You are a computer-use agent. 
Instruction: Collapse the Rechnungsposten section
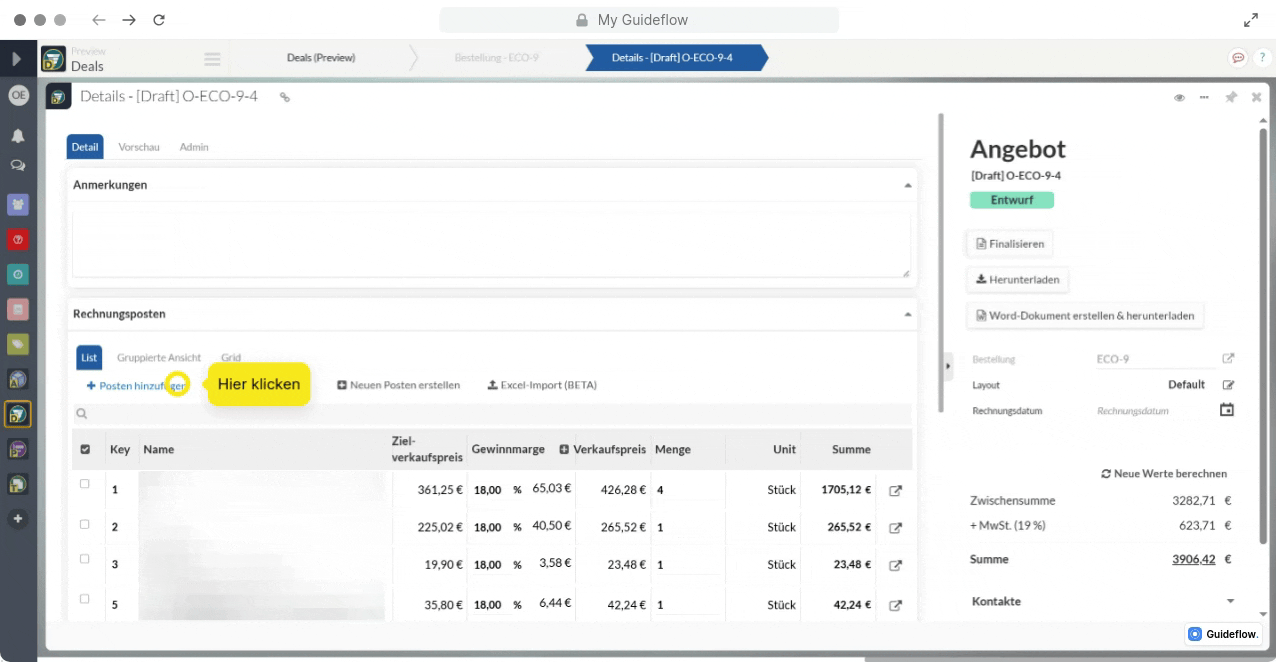tap(907, 314)
